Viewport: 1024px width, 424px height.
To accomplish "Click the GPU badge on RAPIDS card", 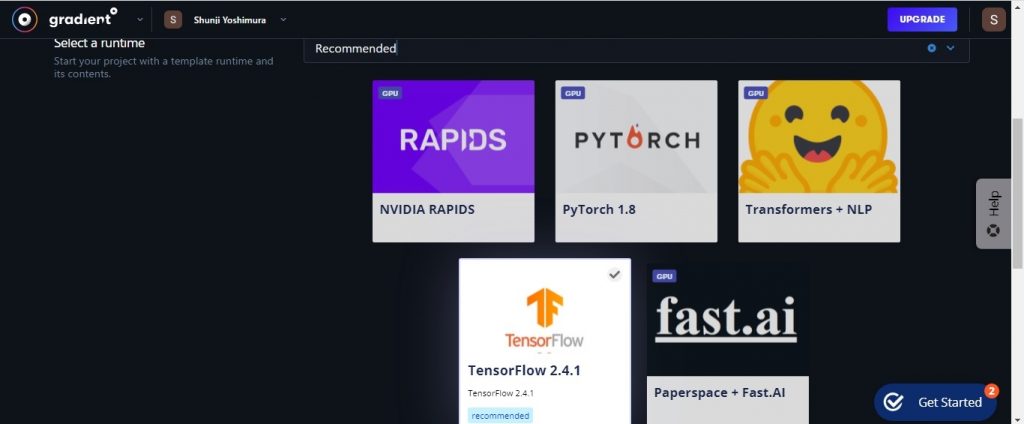I will coord(390,93).
